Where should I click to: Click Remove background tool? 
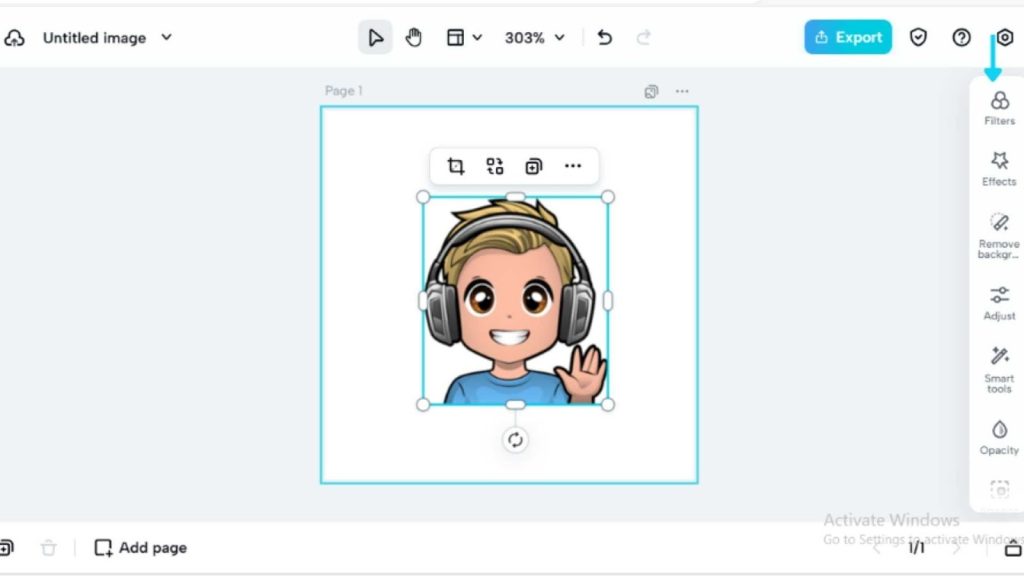[x=999, y=234]
